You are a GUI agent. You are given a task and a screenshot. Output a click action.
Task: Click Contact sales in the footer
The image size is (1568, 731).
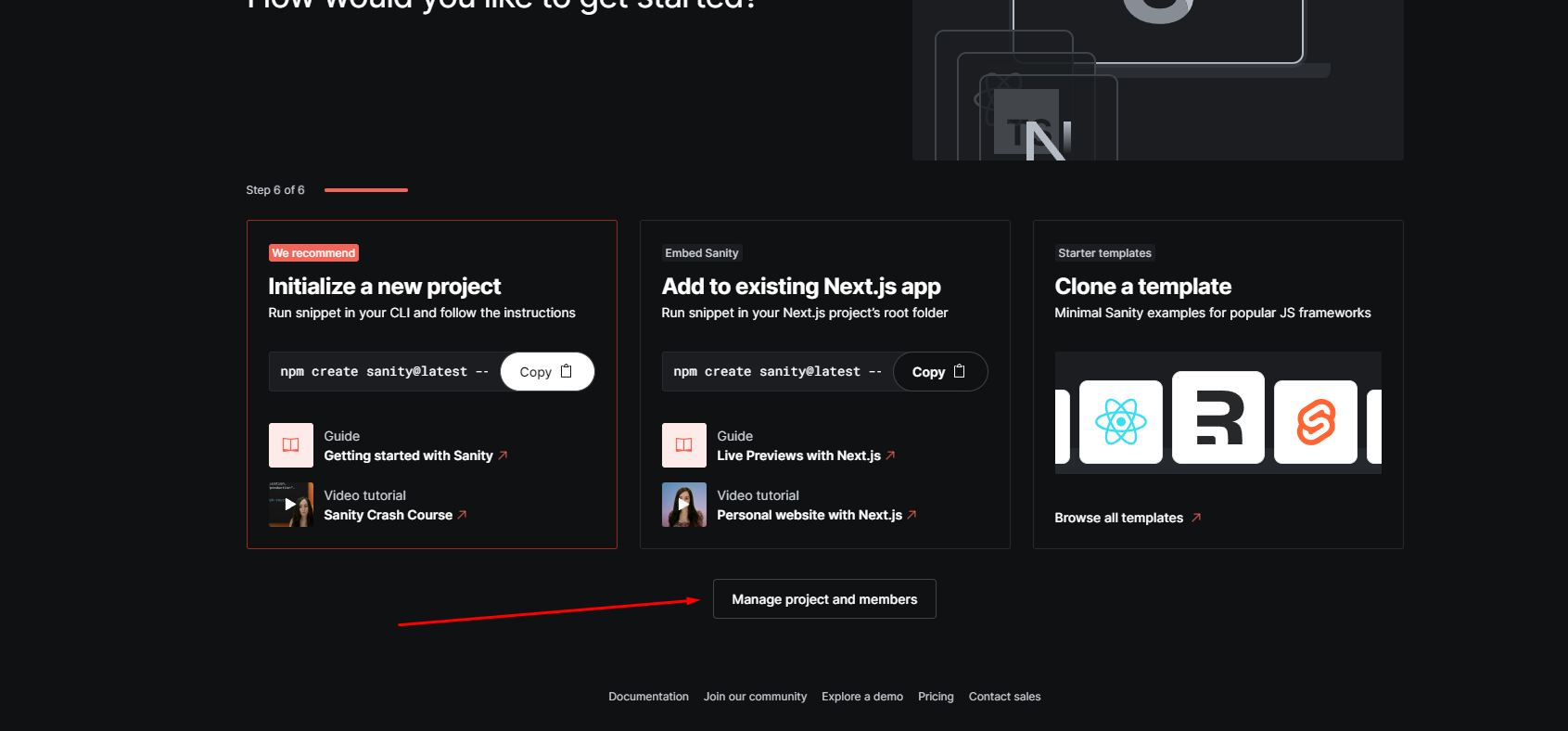(x=1004, y=697)
